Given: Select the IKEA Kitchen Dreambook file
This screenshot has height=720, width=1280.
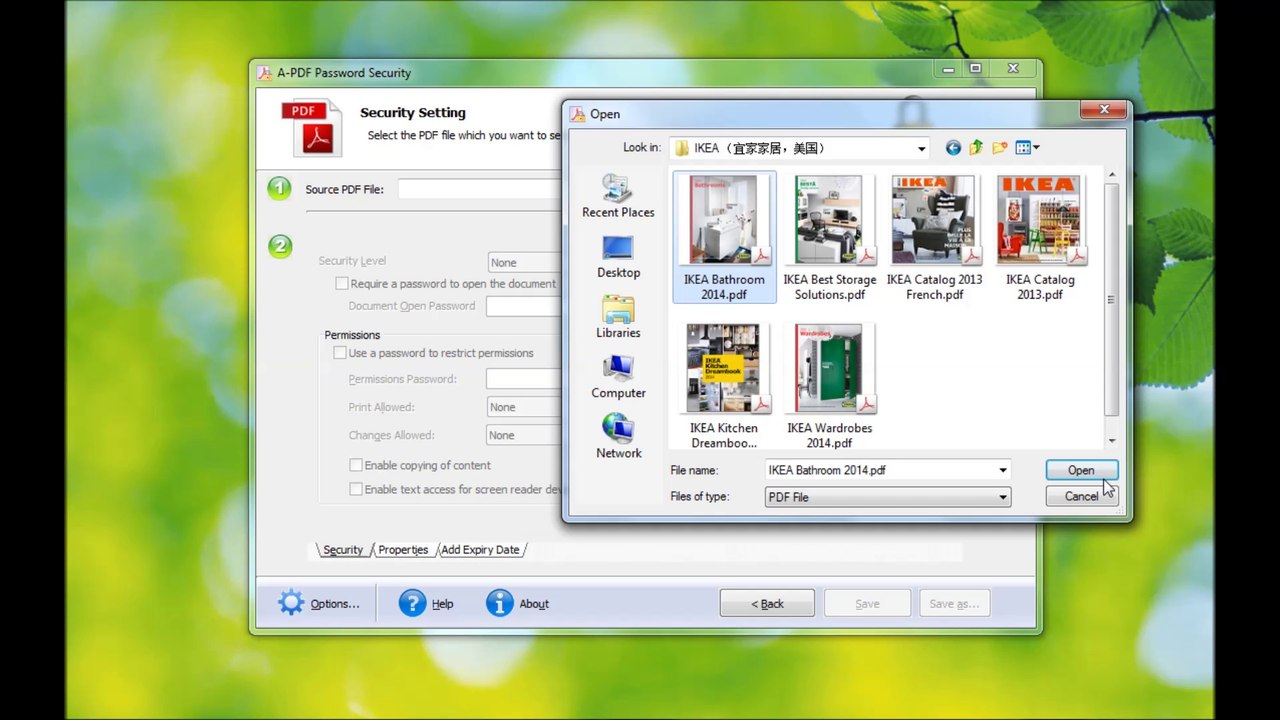Looking at the screenshot, I should [724, 386].
